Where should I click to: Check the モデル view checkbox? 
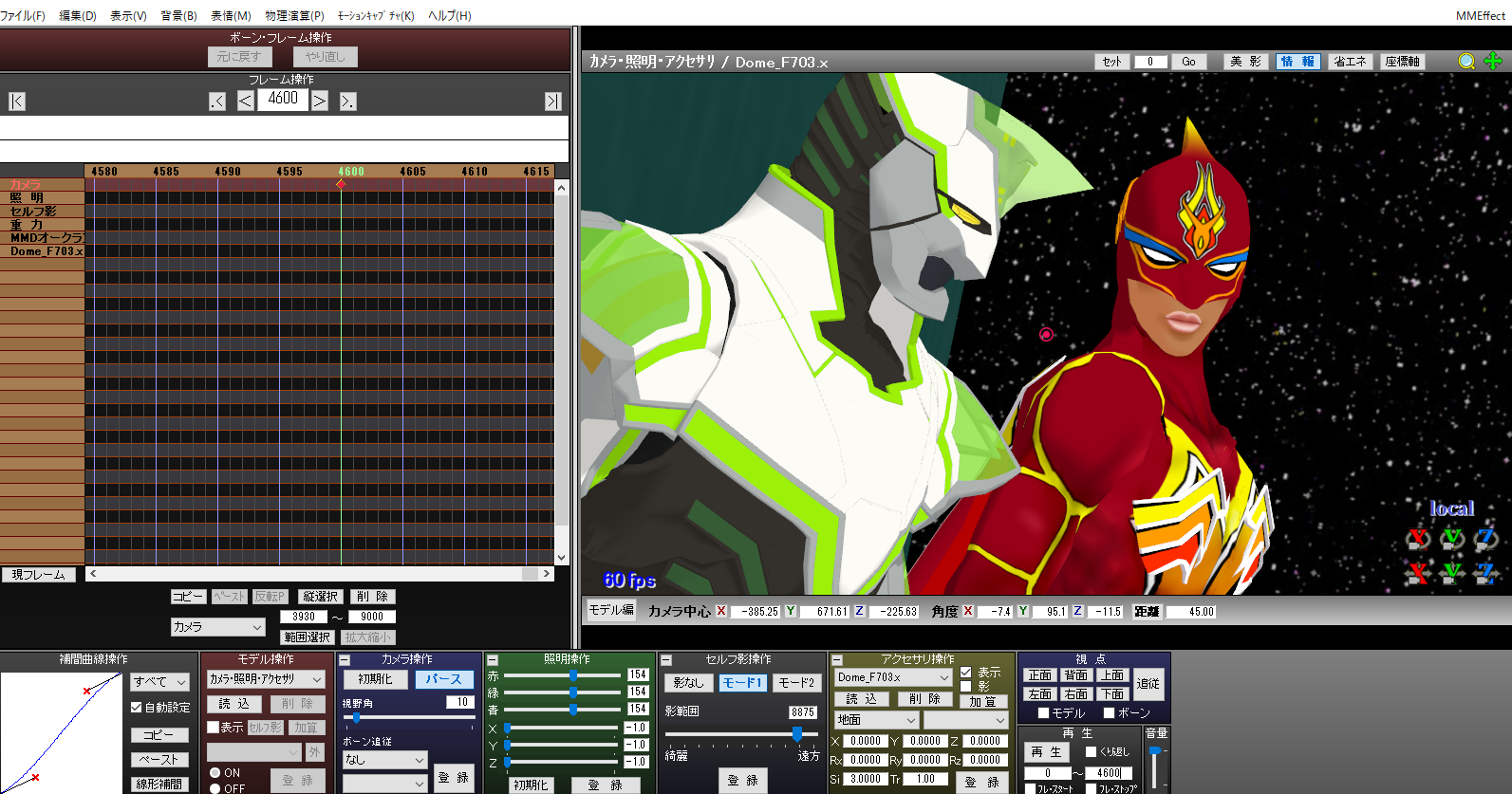(x=1044, y=712)
